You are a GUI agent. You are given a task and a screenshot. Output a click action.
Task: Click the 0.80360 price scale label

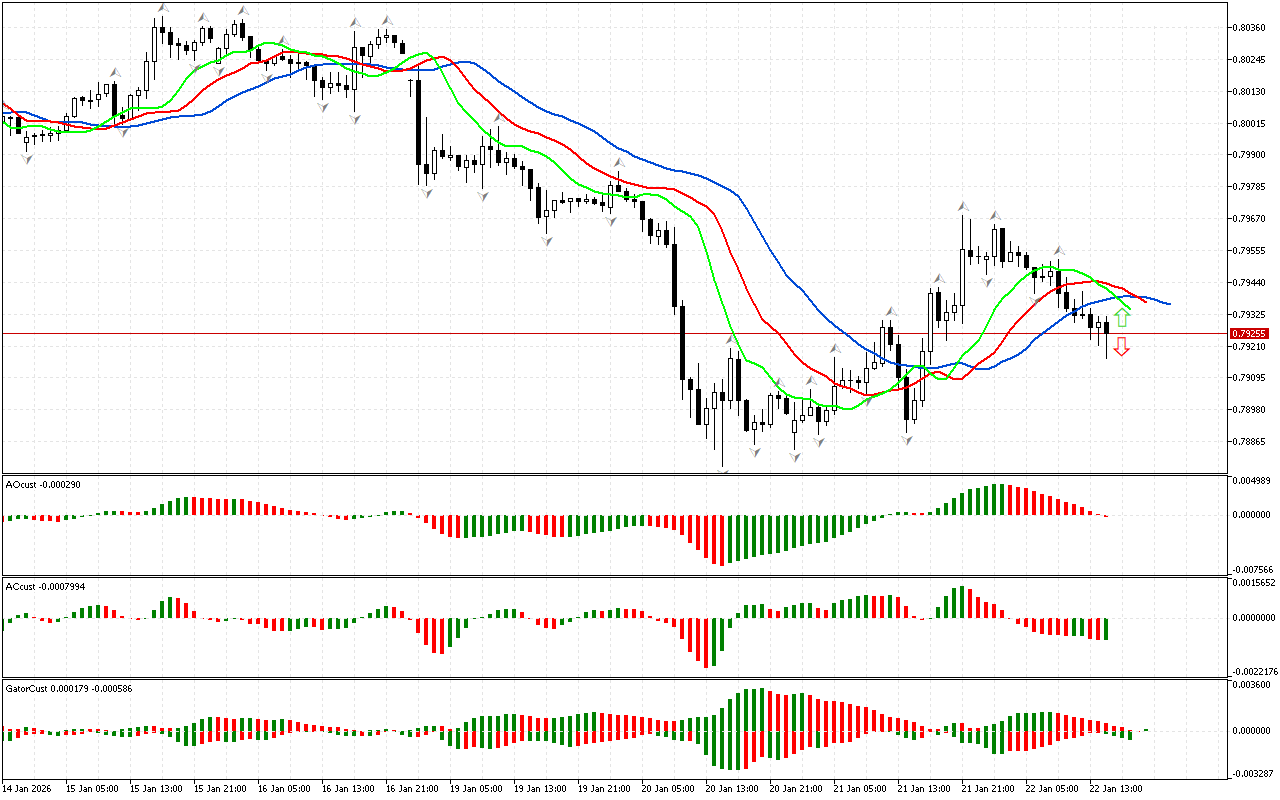click(x=1250, y=27)
